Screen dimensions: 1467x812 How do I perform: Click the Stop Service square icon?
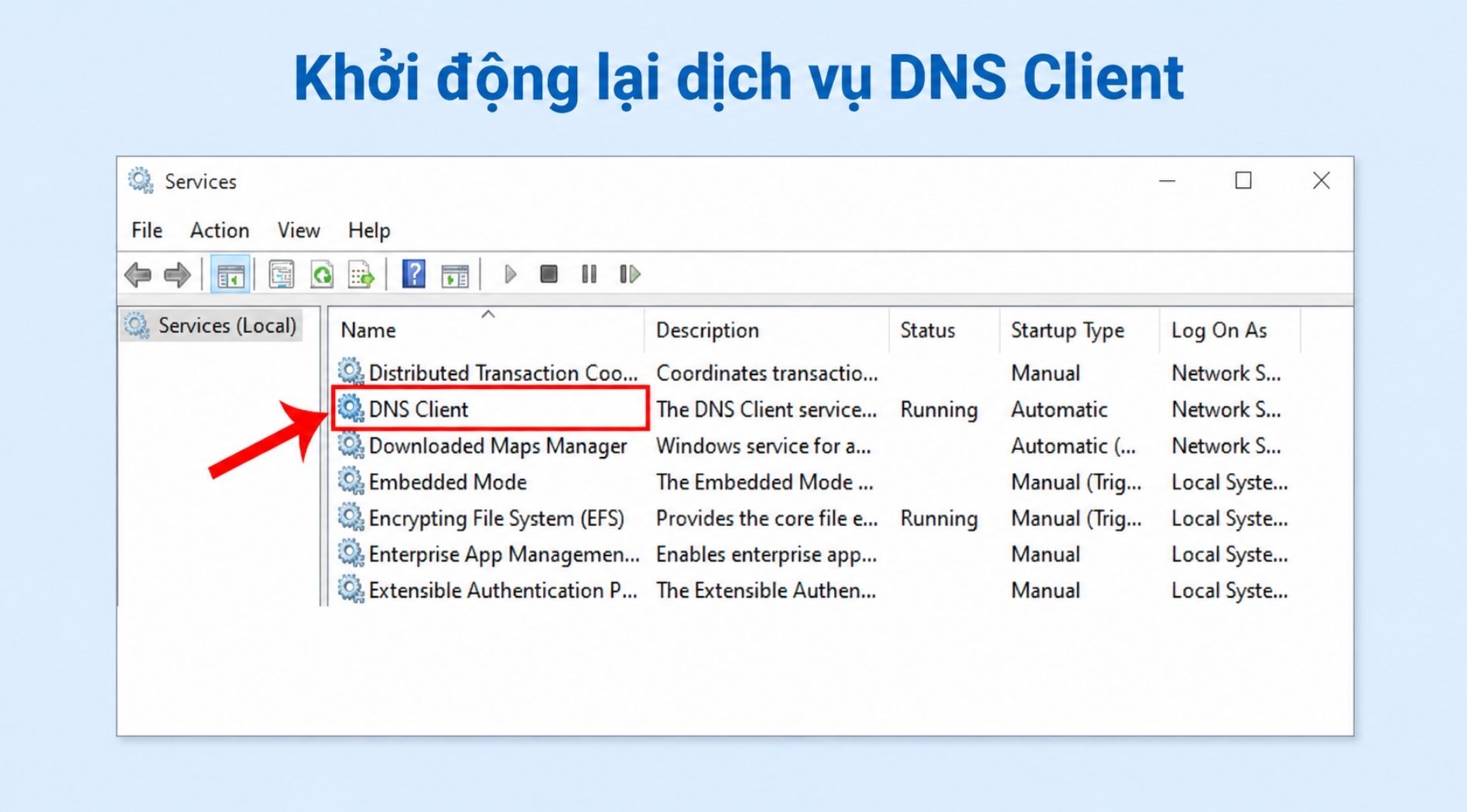point(549,275)
